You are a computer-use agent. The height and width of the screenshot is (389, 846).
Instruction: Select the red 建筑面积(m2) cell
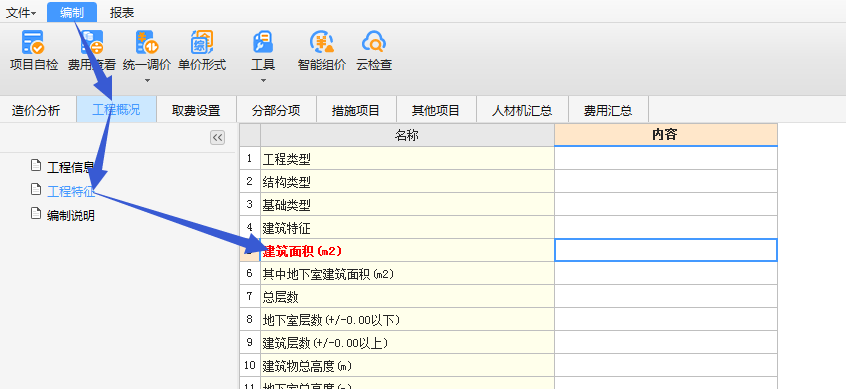coord(407,251)
